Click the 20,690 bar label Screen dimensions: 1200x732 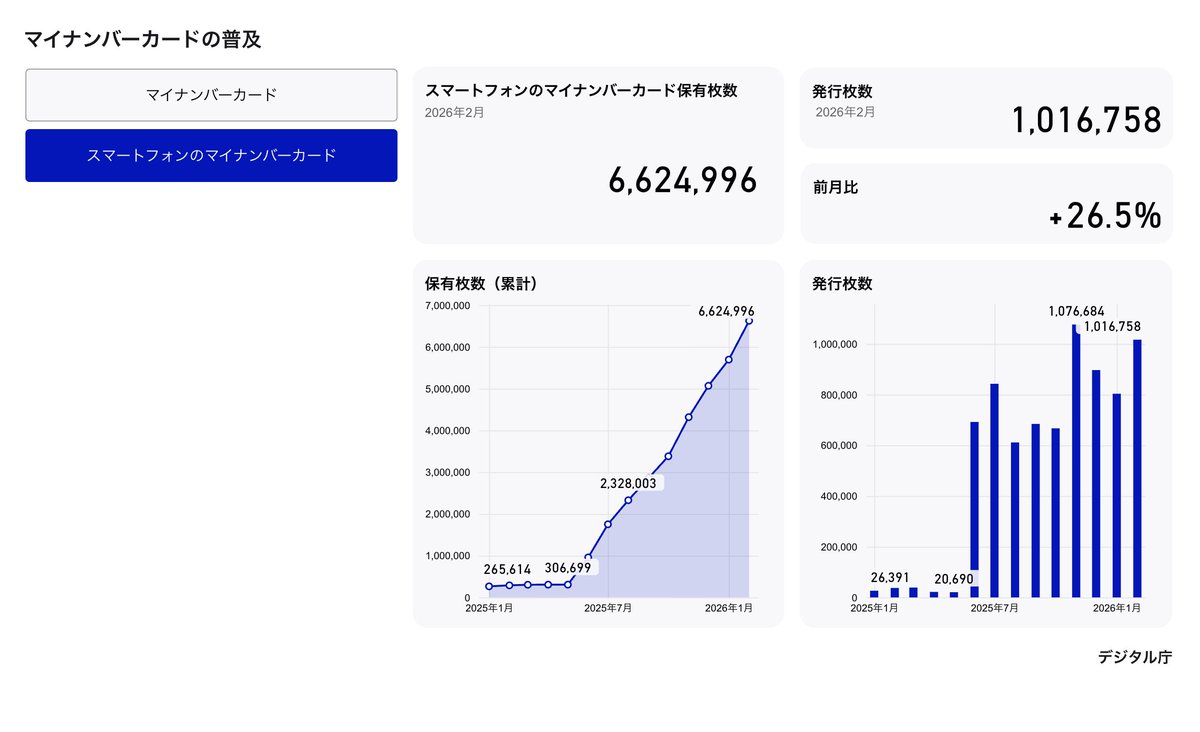pyautogui.click(x=955, y=578)
